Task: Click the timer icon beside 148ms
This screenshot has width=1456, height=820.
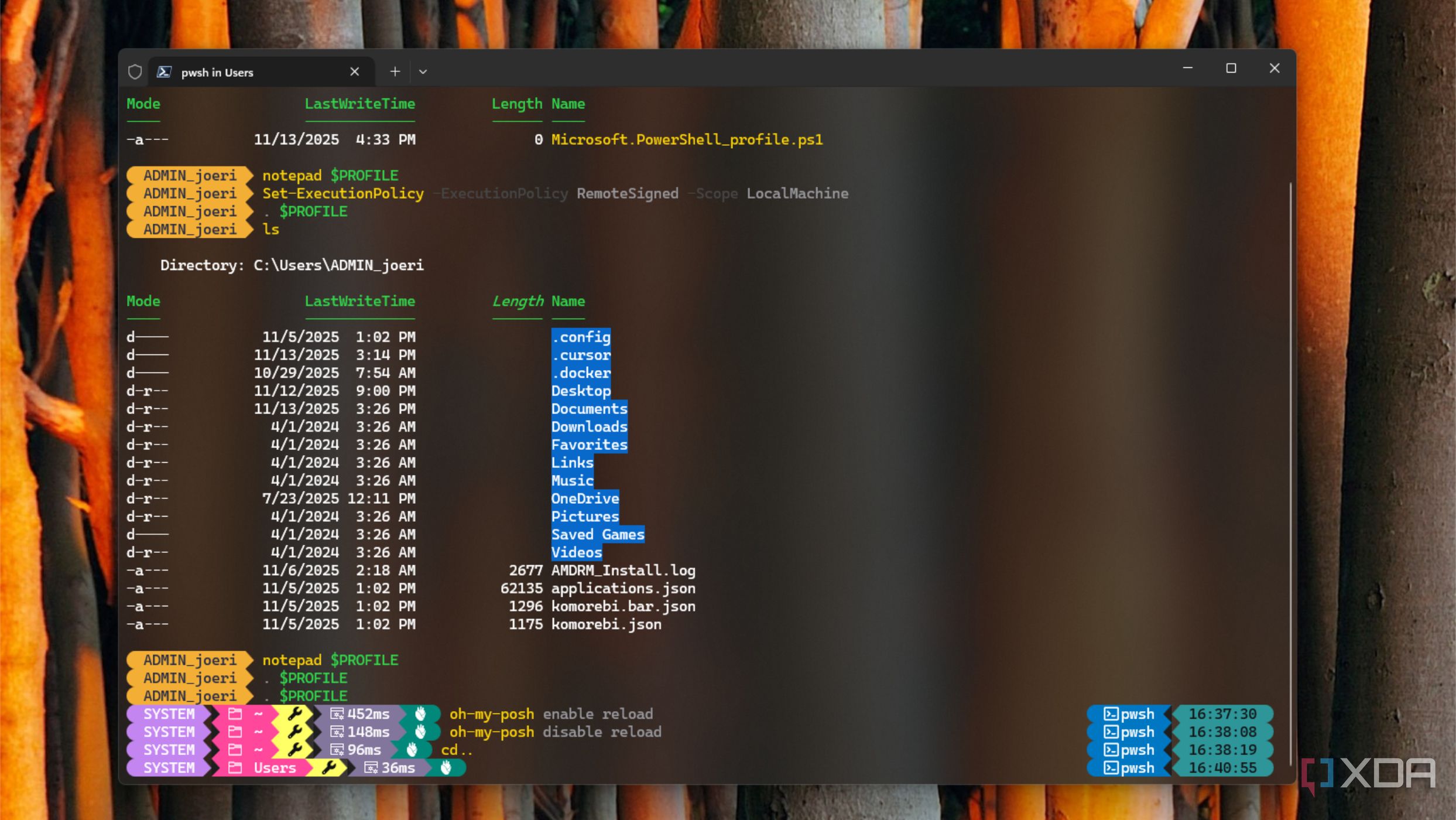Action: point(337,732)
